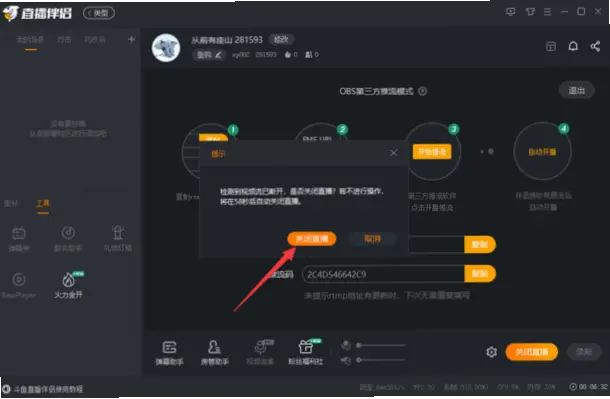This screenshot has height=399, width=610.
Task: Click the 退出 button for OBS mode
Action: (x=577, y=91)
